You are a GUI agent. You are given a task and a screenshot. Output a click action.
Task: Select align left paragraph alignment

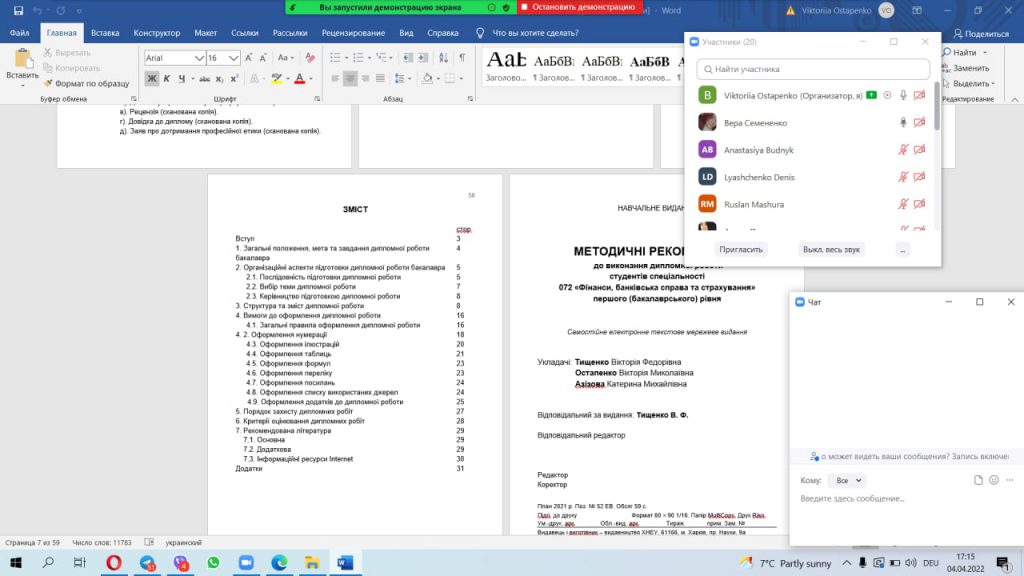(335, 79)
